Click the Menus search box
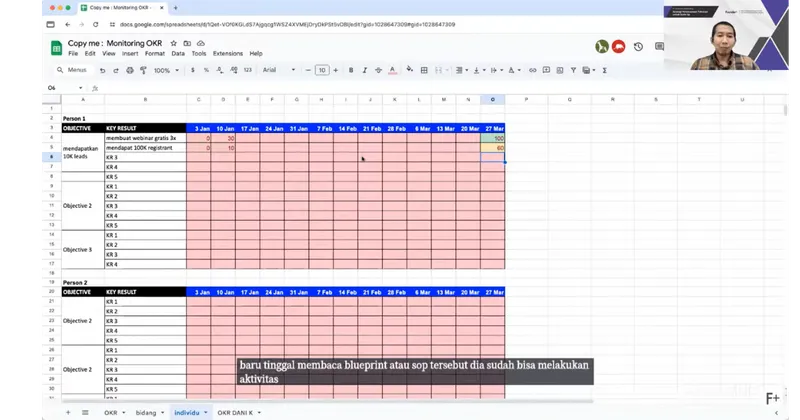The width and height of the screenshot is (800, 420). pyautogui.click(x=72, y=70)
